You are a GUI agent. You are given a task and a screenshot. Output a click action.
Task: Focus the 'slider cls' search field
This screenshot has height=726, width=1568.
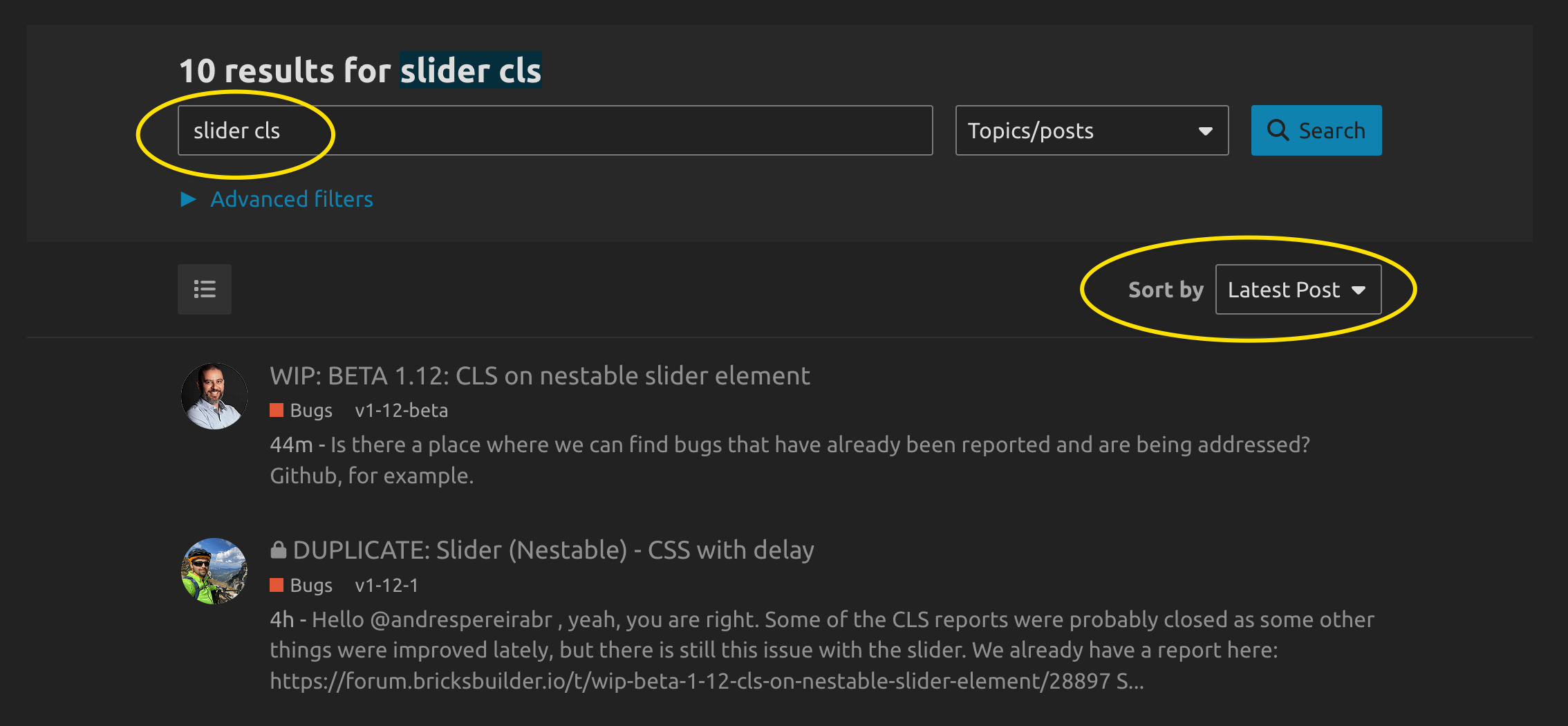[555, 130]
